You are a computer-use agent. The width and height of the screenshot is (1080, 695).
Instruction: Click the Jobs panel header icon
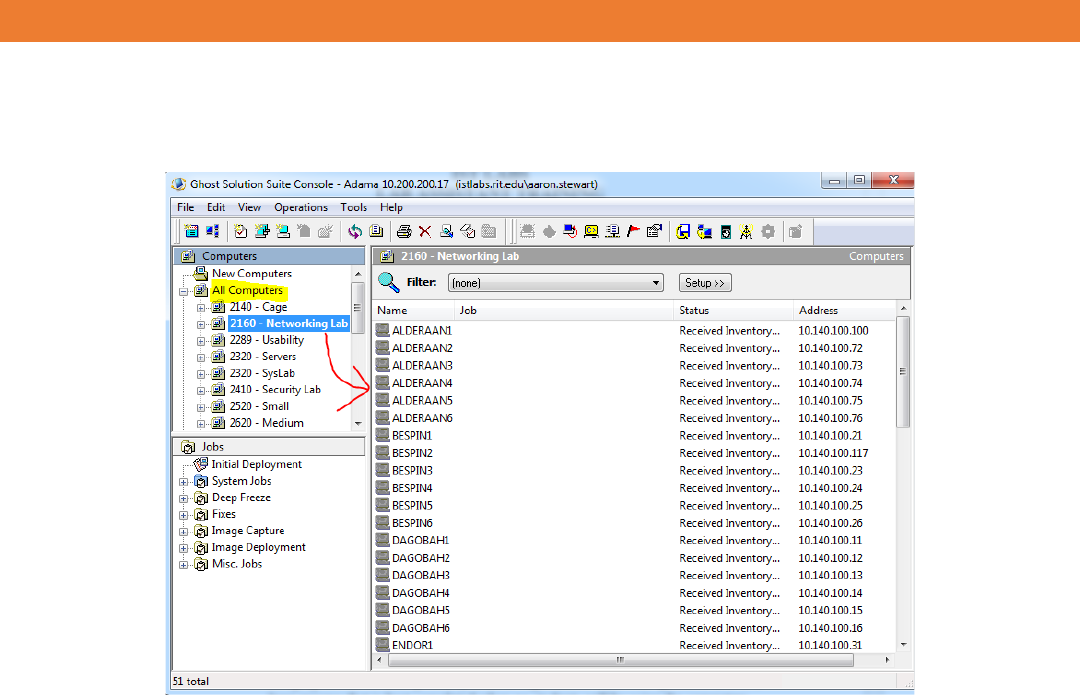(x=188, y=446)
